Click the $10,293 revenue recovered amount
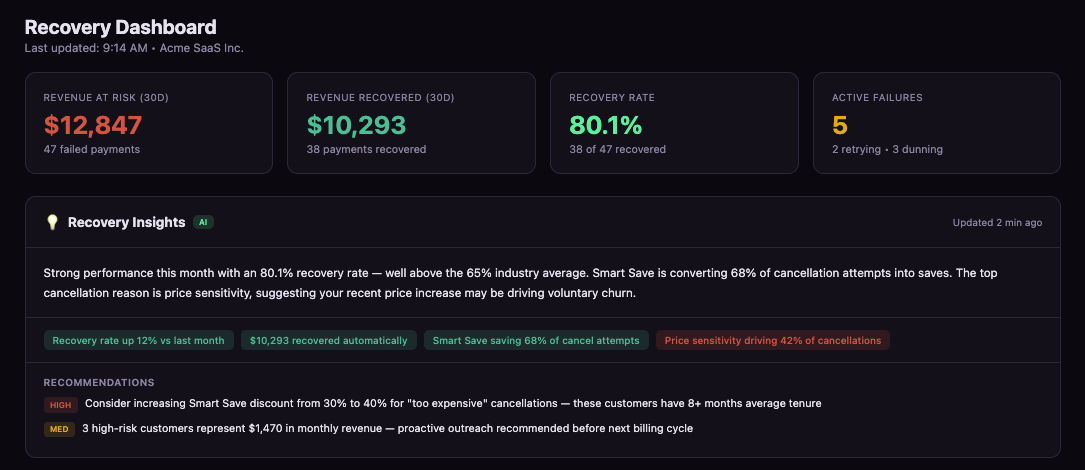Screen dimensions: 1085x470 pos(356,125)
